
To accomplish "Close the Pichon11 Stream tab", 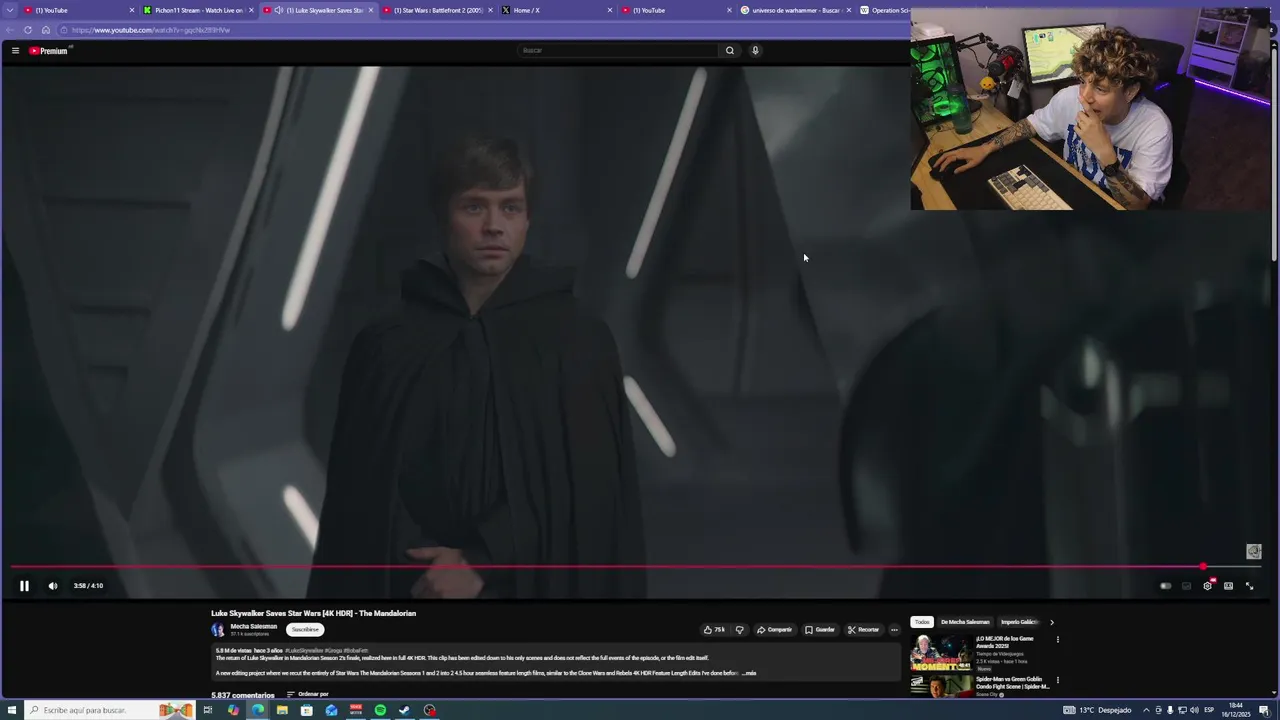I will pyautogui.click(x=251, y=10).
